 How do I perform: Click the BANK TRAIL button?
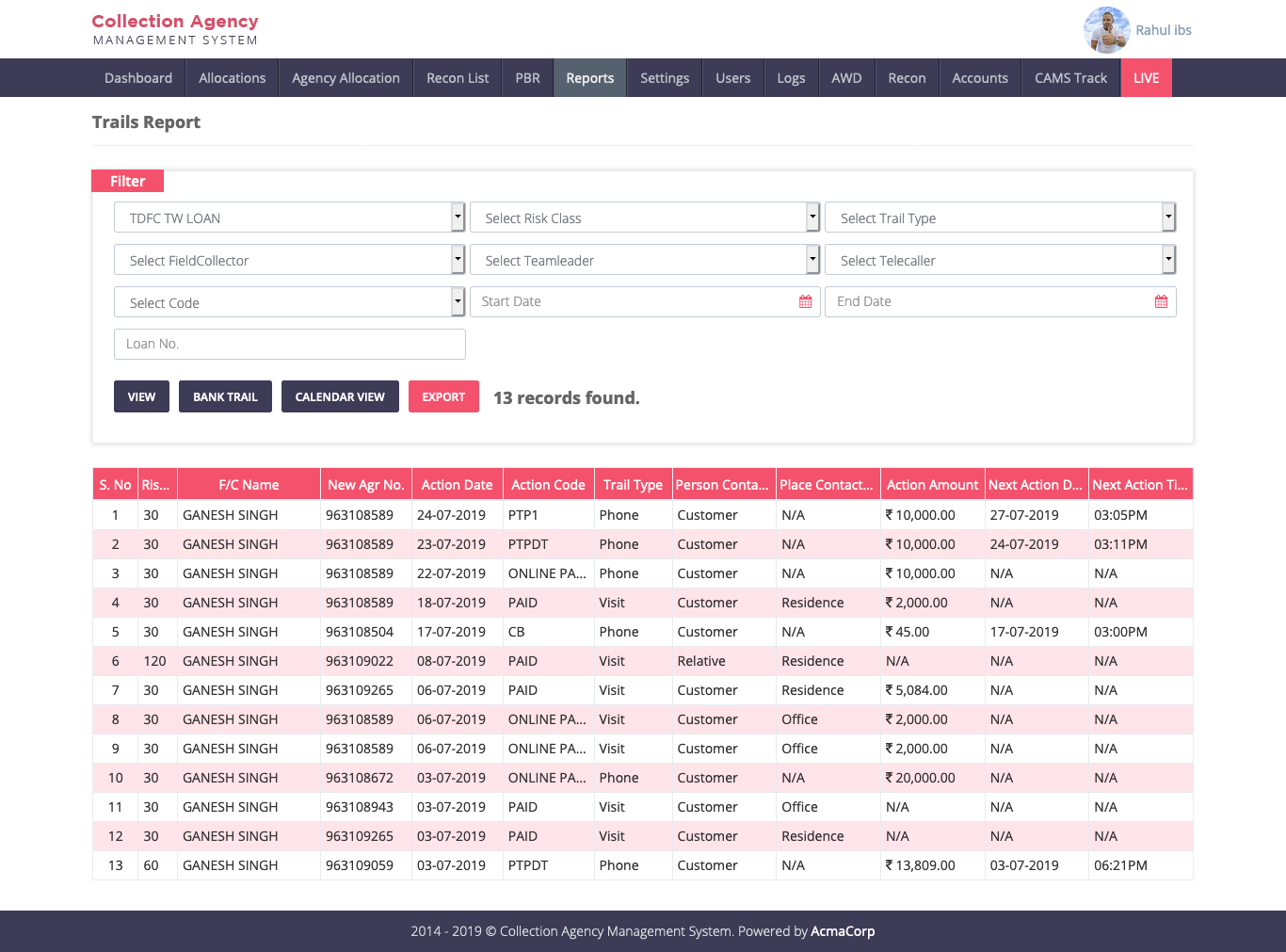pyautogui.click(x=225, y=396)
